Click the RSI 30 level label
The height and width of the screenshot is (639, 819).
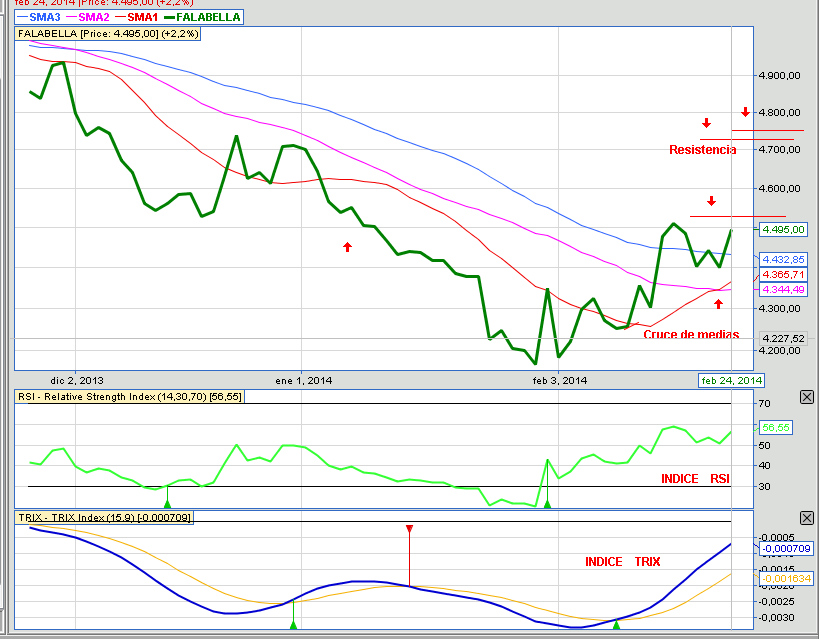click(x=764, y=486)
